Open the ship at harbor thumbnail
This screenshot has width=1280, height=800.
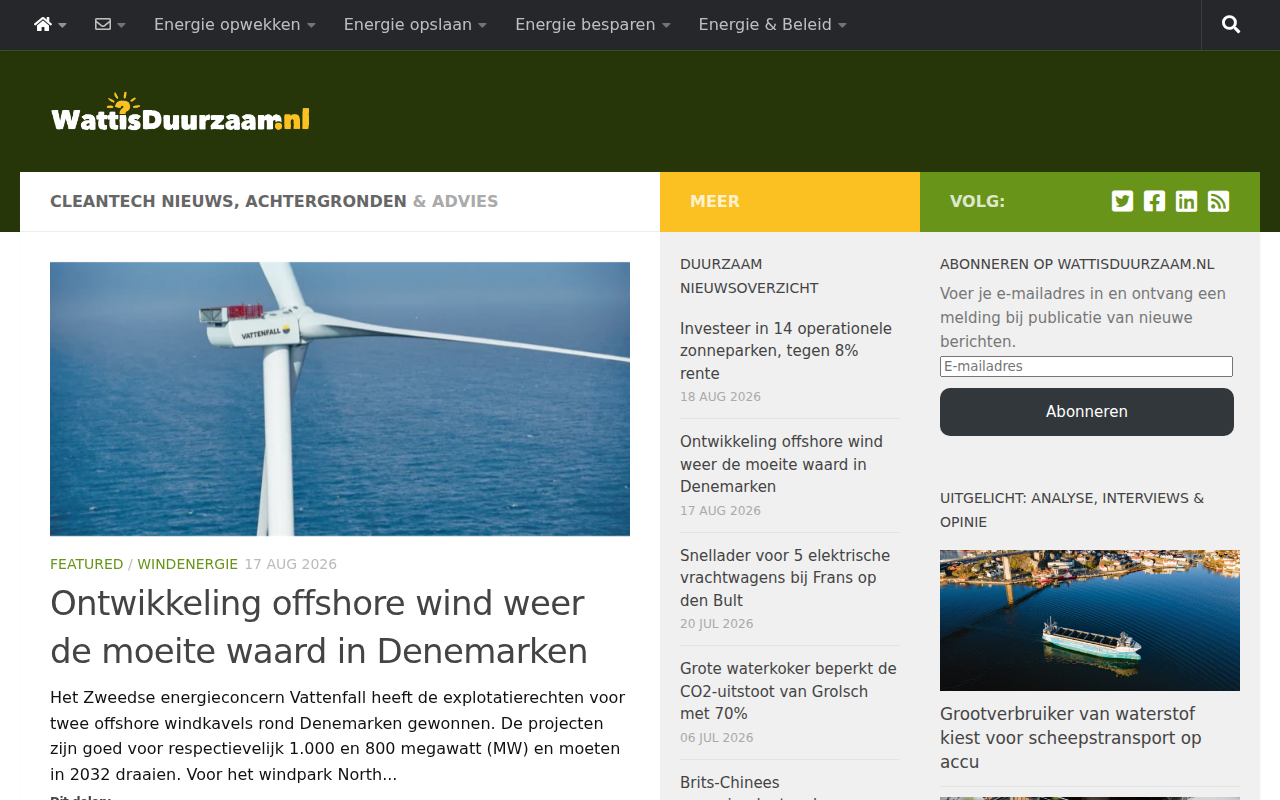click(x=1090, y=620)
